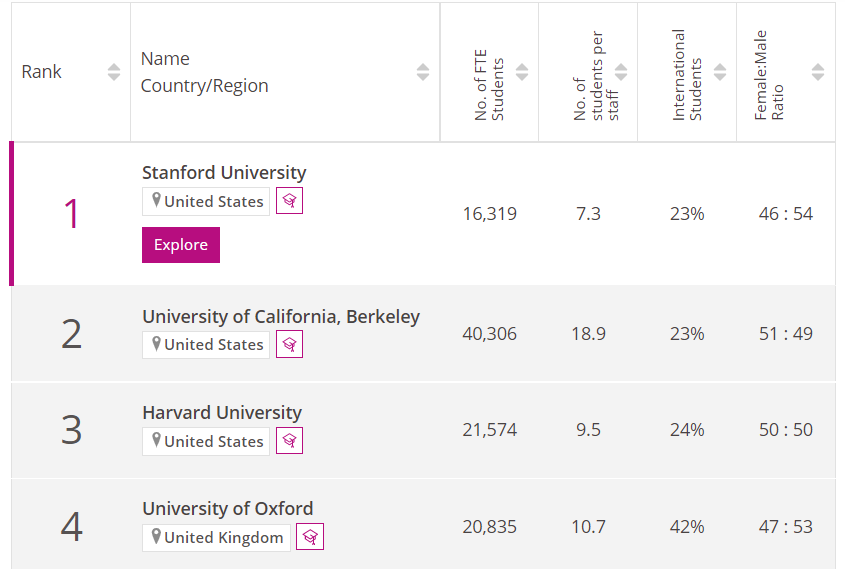The height and width of the screenshot is (569, 845).
Task: Sort by students per staff arrows
Action: click(621, 72)
